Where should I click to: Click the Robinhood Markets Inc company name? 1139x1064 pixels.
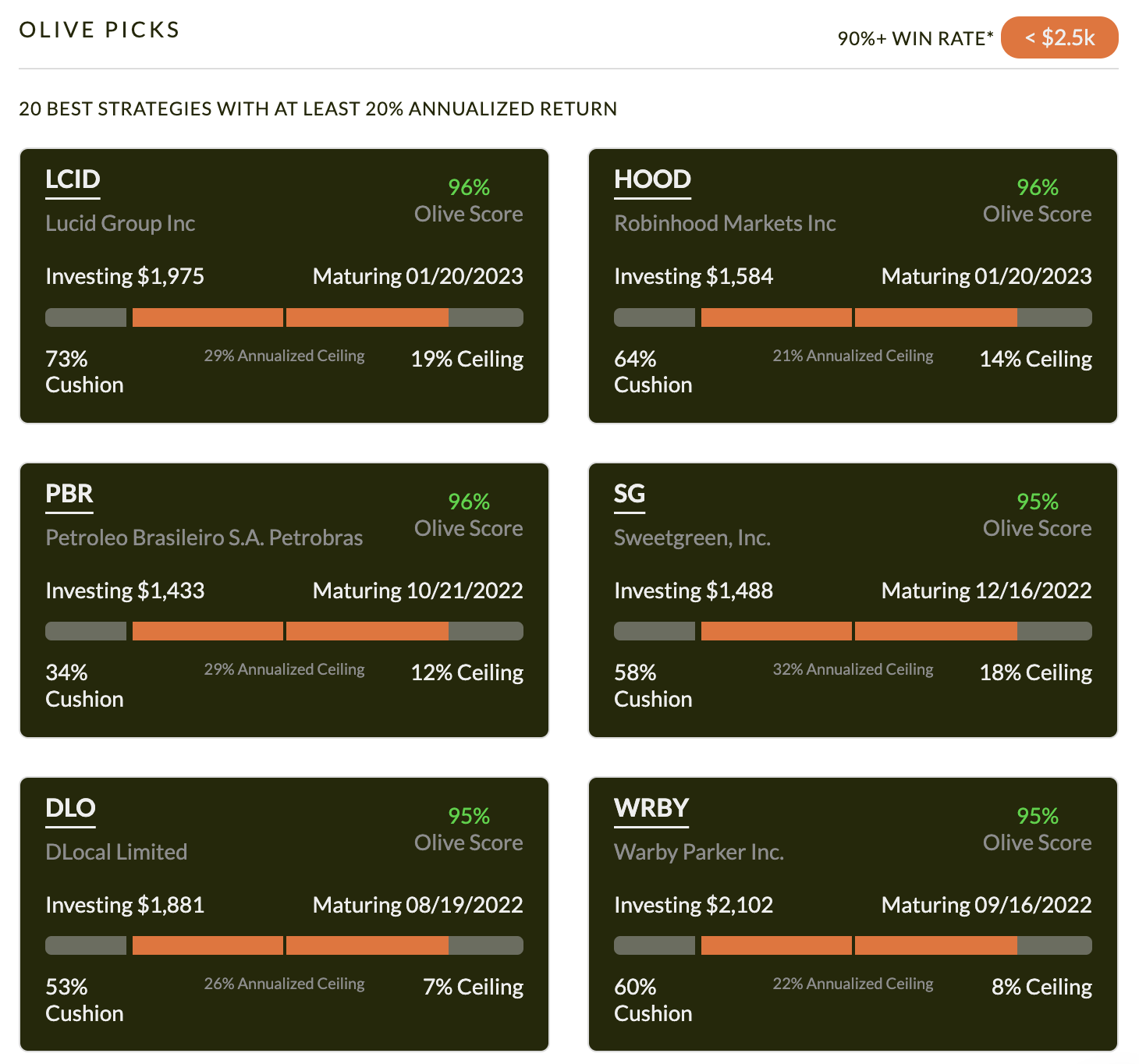click(x=725, y=224)
